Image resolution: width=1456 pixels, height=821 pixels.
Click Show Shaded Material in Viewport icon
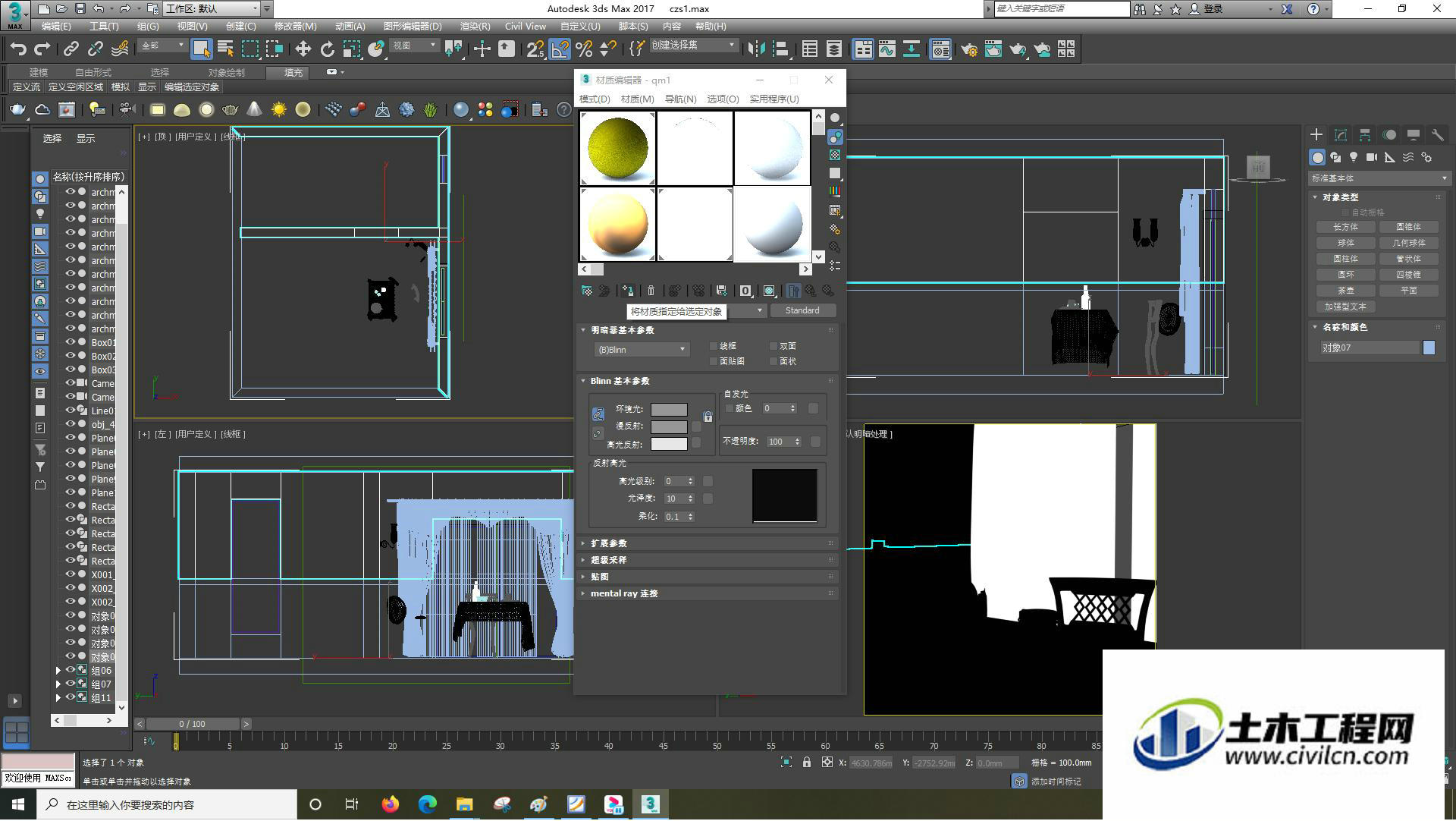(x=769, y=291)
